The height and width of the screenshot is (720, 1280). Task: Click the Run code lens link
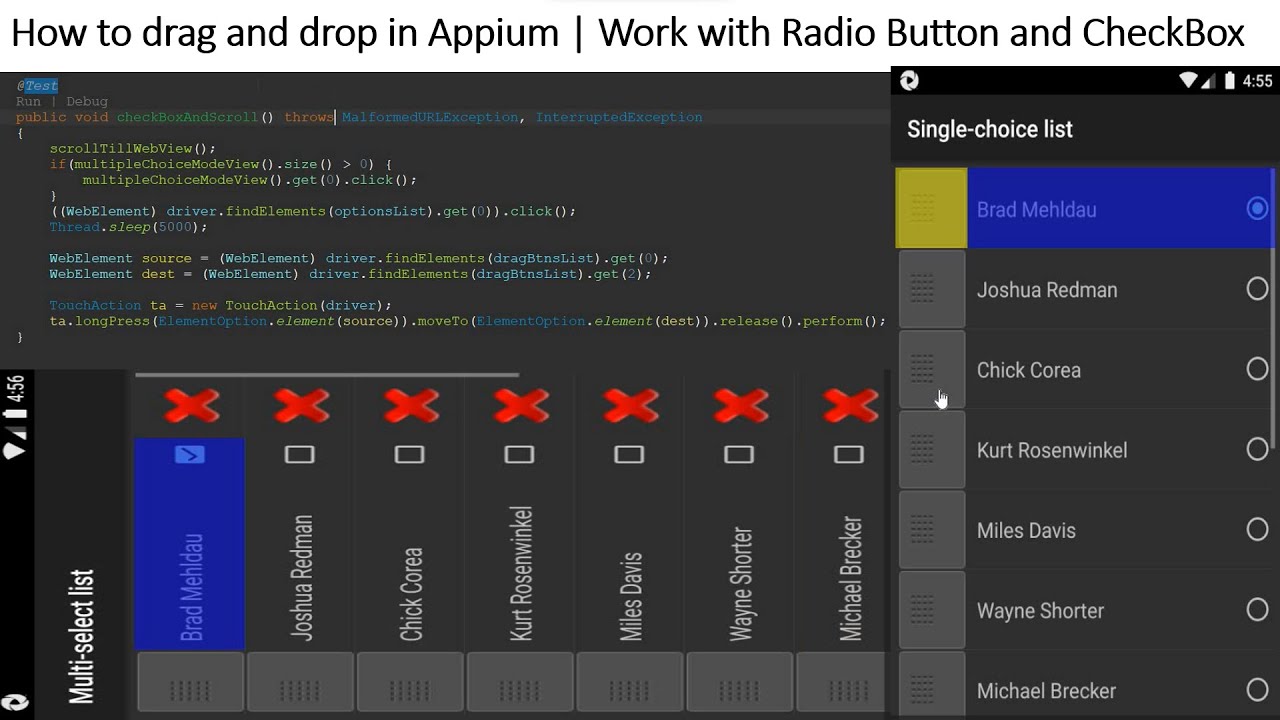[x=28, y=101]
